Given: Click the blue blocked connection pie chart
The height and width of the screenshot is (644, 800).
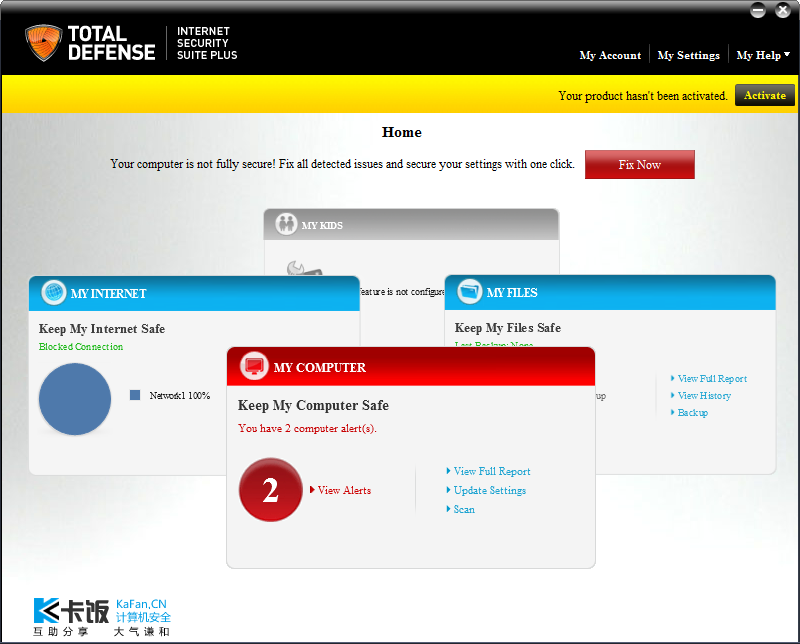Looking at the screenshot, I should 75,399.
